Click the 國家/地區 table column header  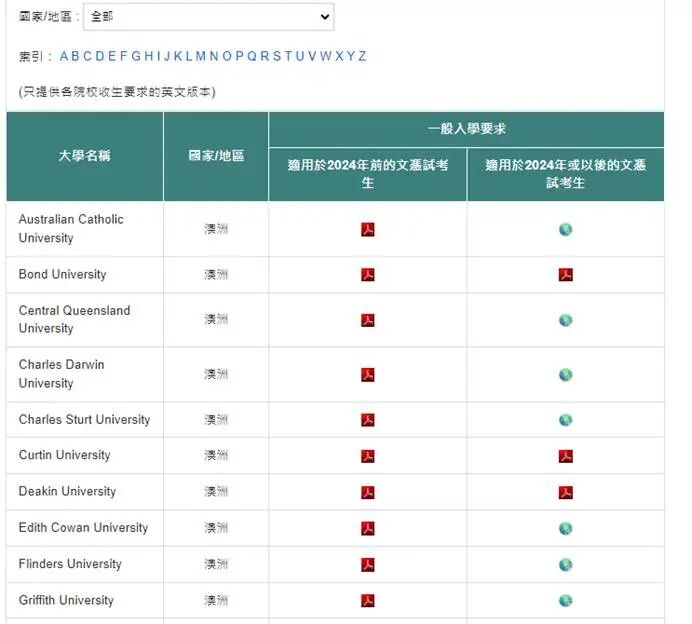(x=216, y=156)
